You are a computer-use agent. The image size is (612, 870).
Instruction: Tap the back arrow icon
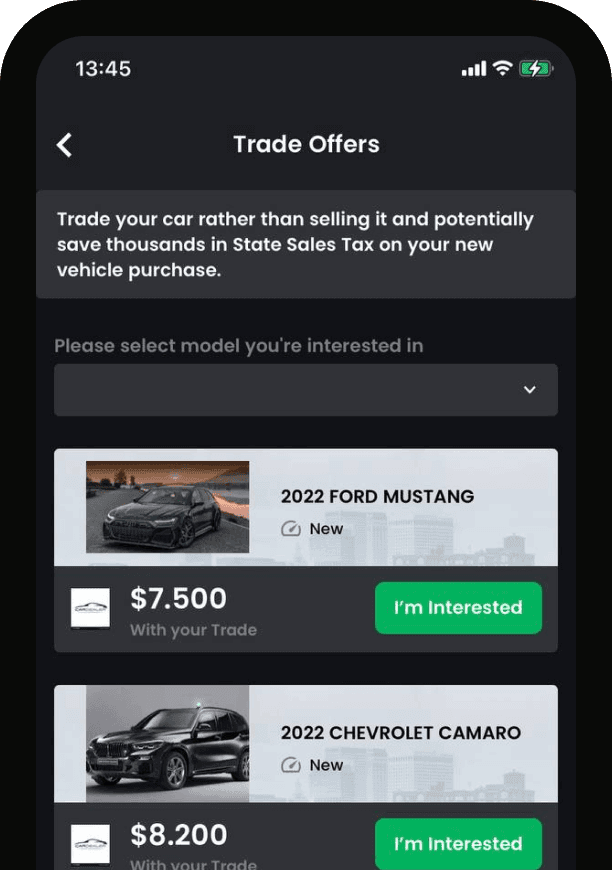click(x=64, y=145)
